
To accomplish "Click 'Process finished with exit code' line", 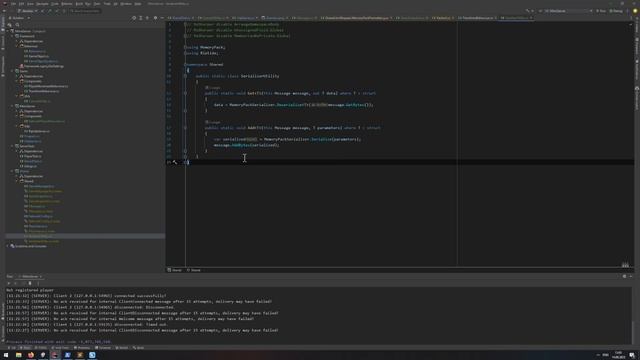I will click(x=58, y=342).
